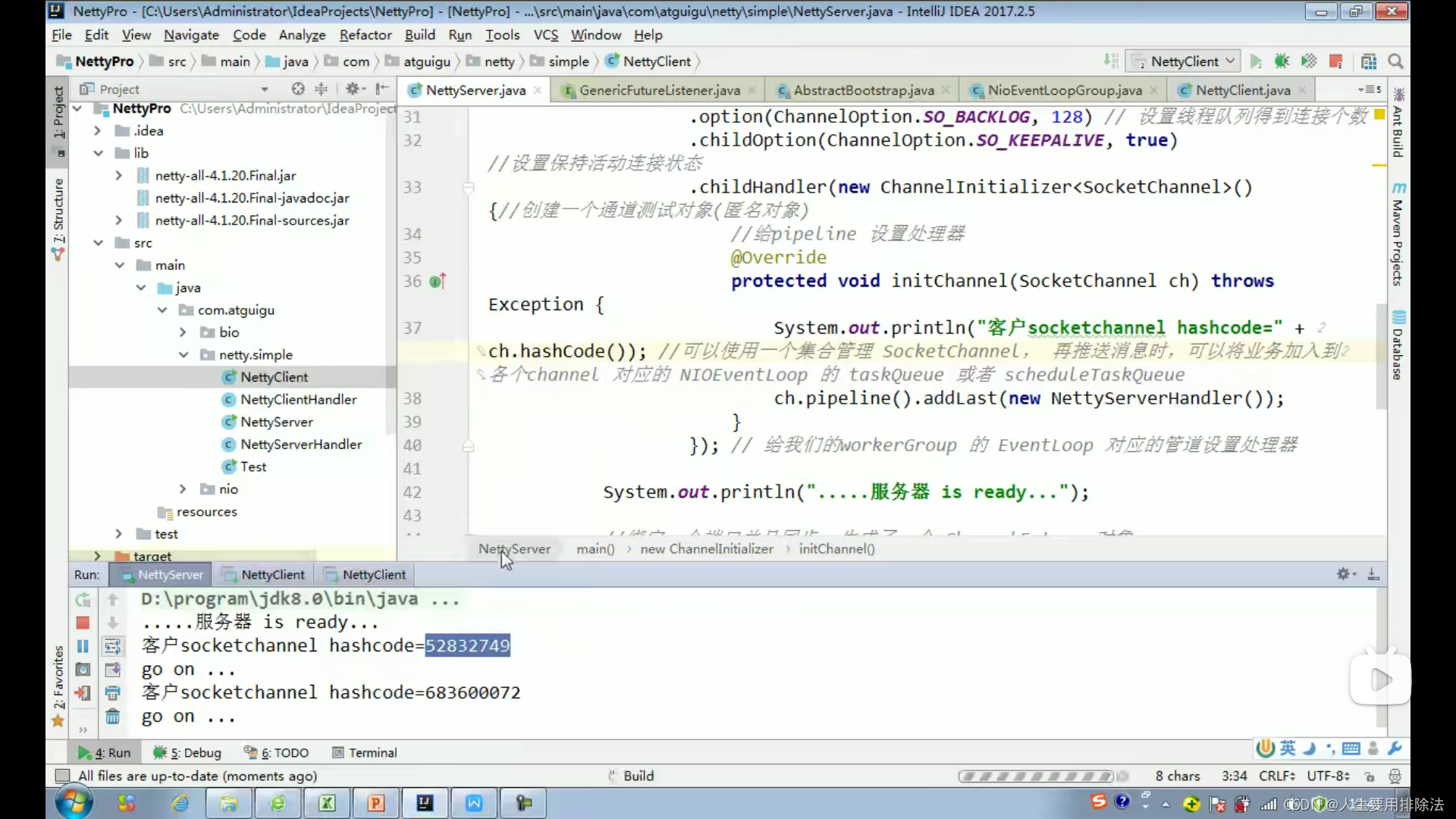Toggle tool window buttons in status bar corner
Image resolution: width=1456 pixels, height=819 pixels.
pos(62,776)
